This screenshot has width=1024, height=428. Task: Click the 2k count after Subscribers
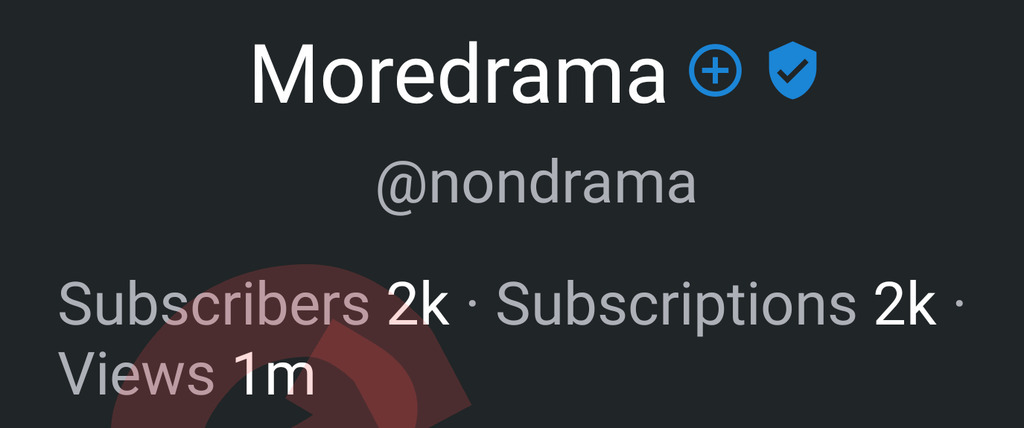point(418,305)
